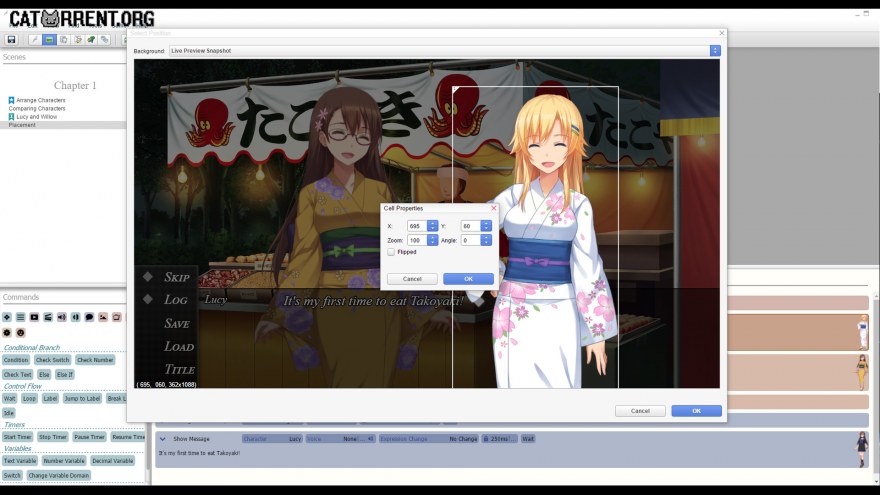The width and height of the screenshot is (880, 495).
Task: Click Lucy thumbnail in the right command list
Action: [863, 332]
